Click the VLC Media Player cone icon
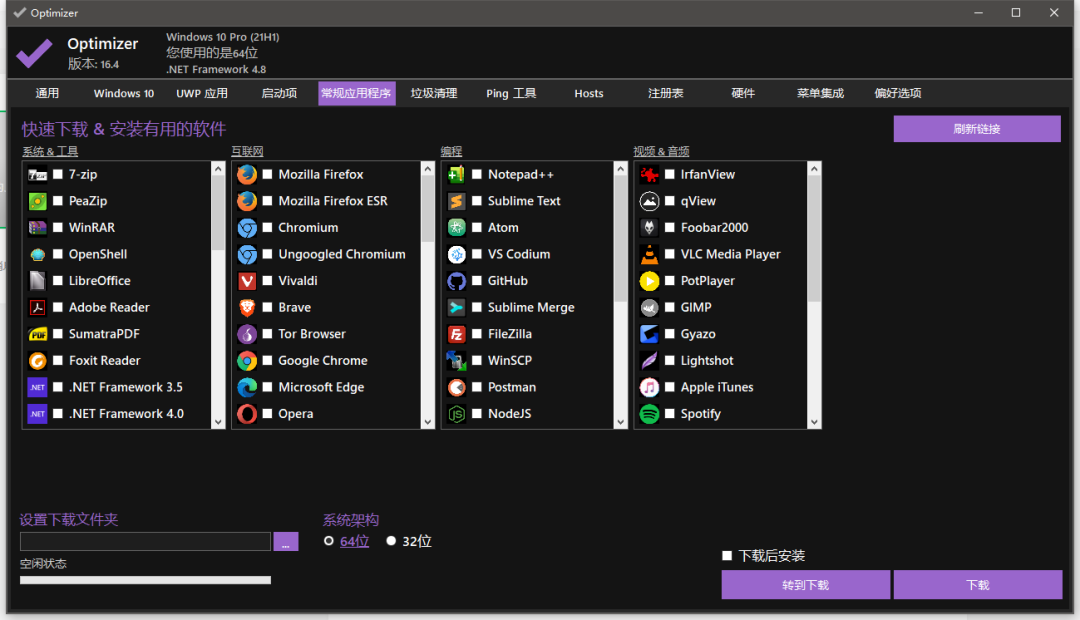Image resolution: width=1080 pixels, height=620 pixels. click(x=650, y=254)
